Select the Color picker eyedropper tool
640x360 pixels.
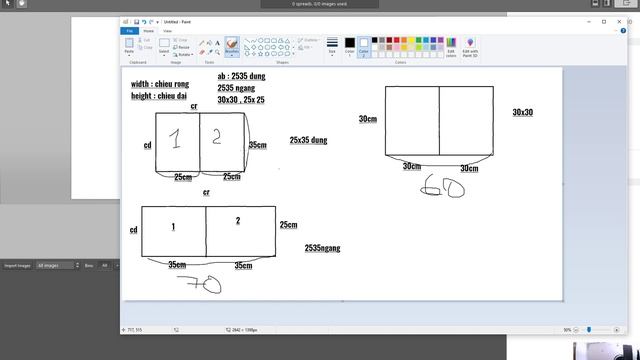point(209,52)
